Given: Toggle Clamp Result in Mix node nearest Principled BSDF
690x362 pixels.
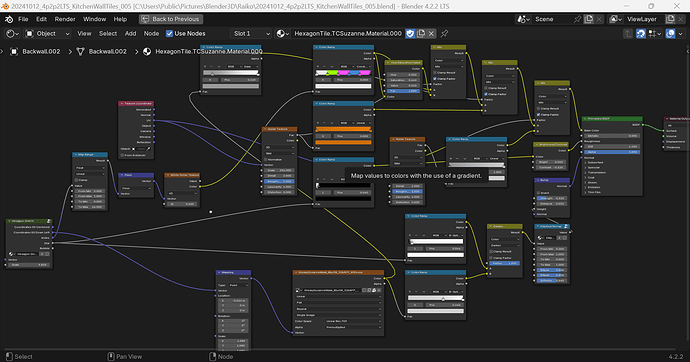Looking at the screenshot, I should [x=538, y=108].
